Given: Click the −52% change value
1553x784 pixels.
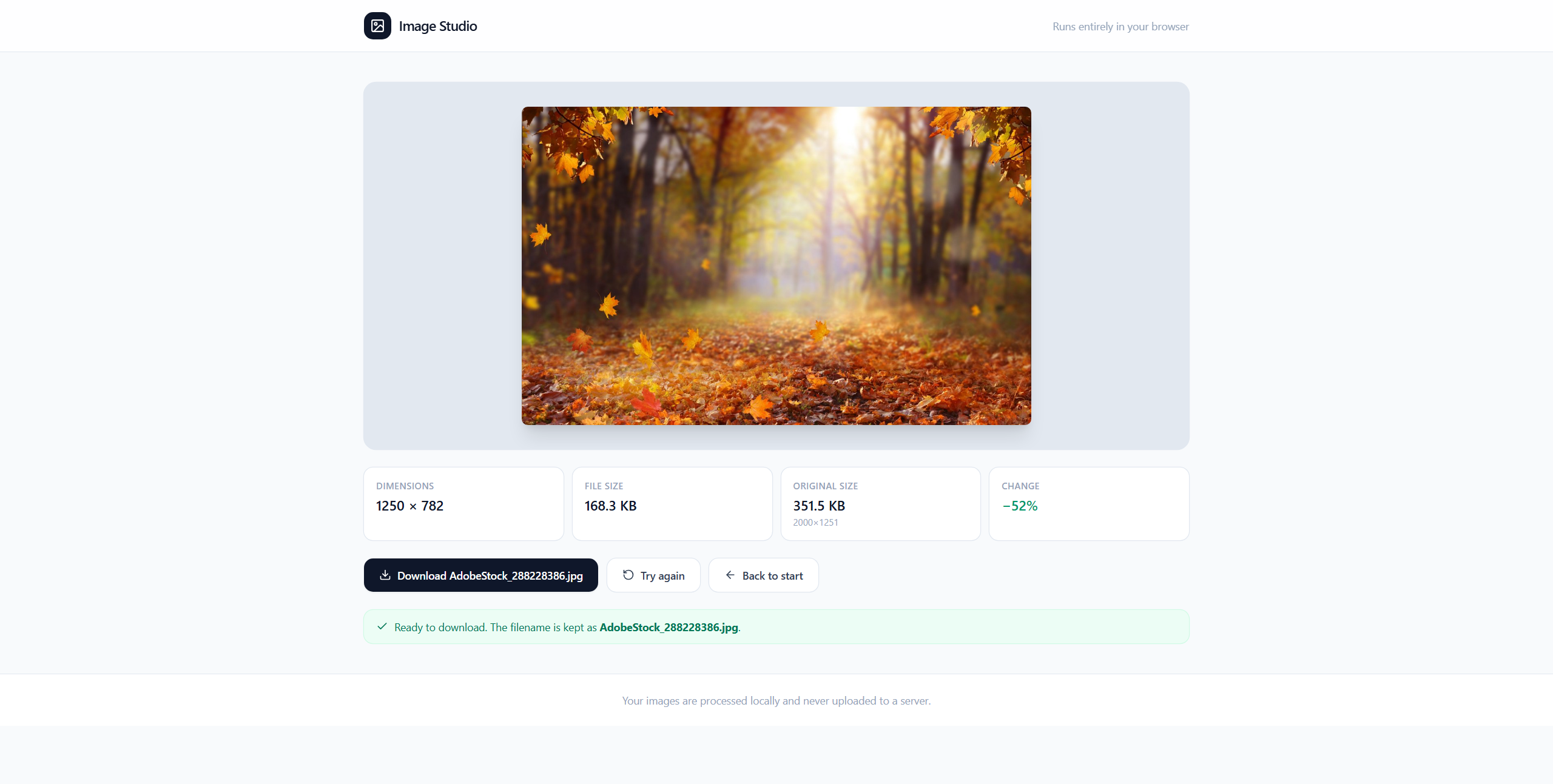Looking at the screenshot, I should (x=1020, y=506).
